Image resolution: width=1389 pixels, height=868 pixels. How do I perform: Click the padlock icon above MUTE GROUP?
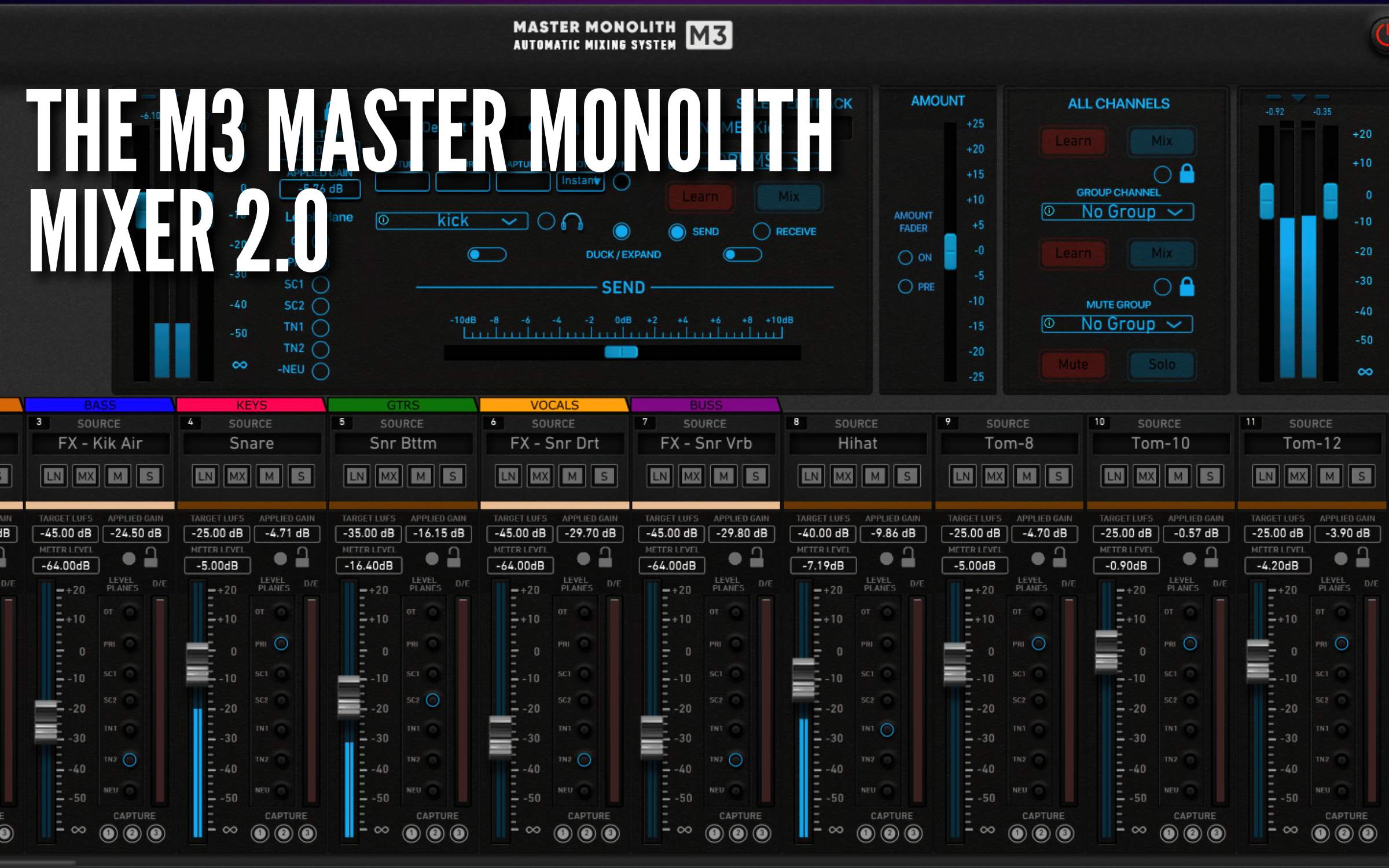coord(1186,286)
